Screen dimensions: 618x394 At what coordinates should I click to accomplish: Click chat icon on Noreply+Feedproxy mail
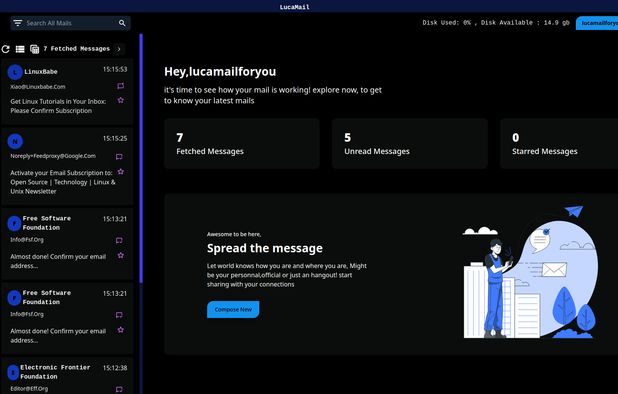coord(119,157)
